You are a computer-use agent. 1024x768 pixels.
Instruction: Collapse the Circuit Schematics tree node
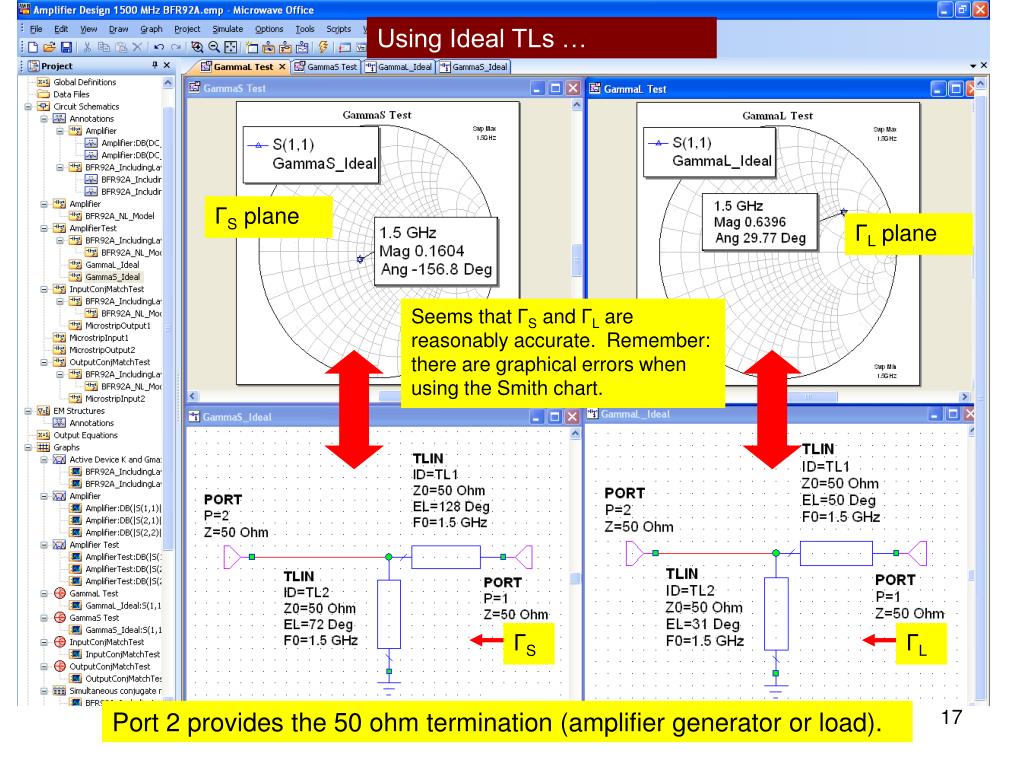pyautogui.click(x=28, y=106)
